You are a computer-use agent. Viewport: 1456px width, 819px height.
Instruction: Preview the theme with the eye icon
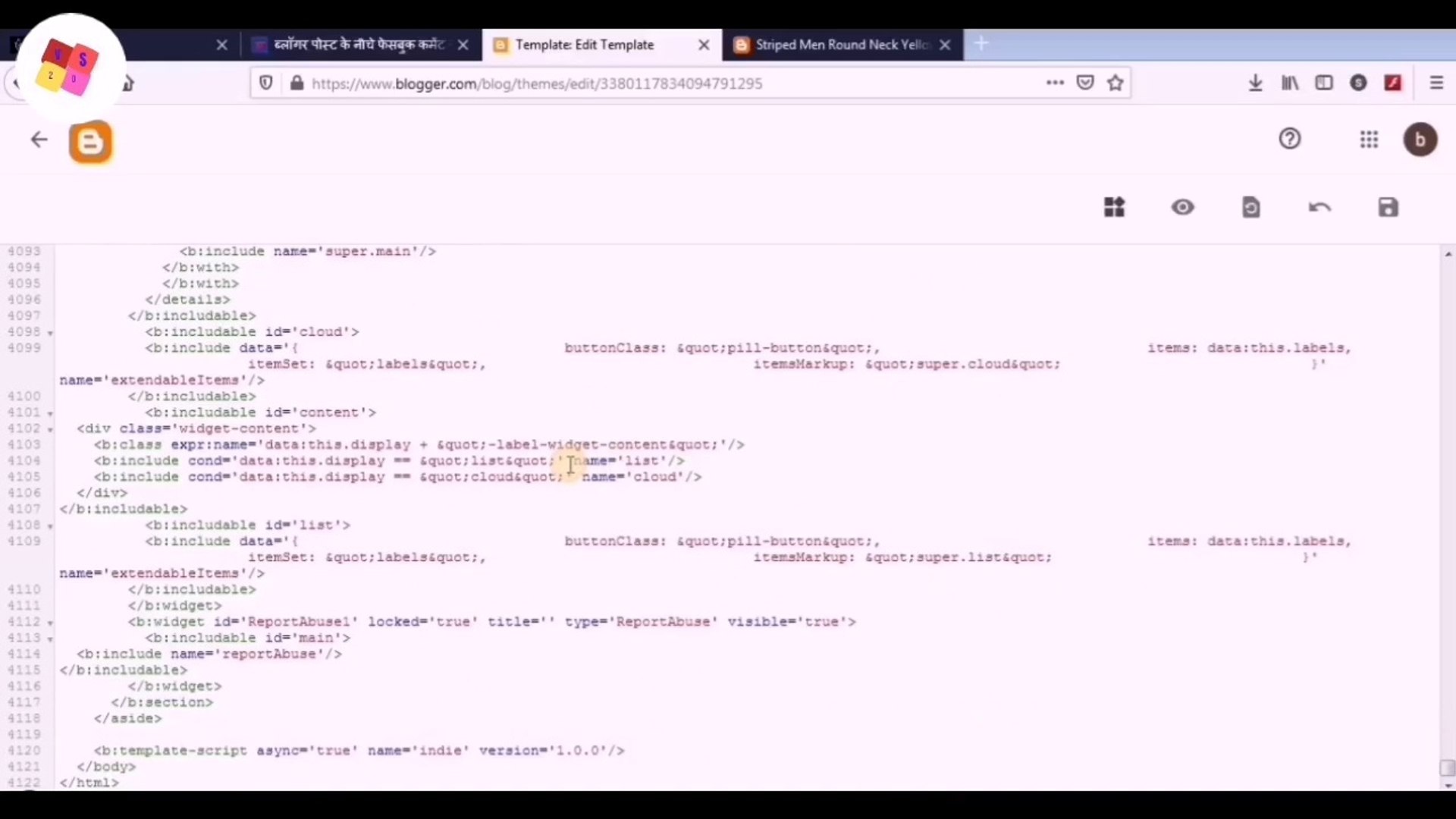(1183, 207)
